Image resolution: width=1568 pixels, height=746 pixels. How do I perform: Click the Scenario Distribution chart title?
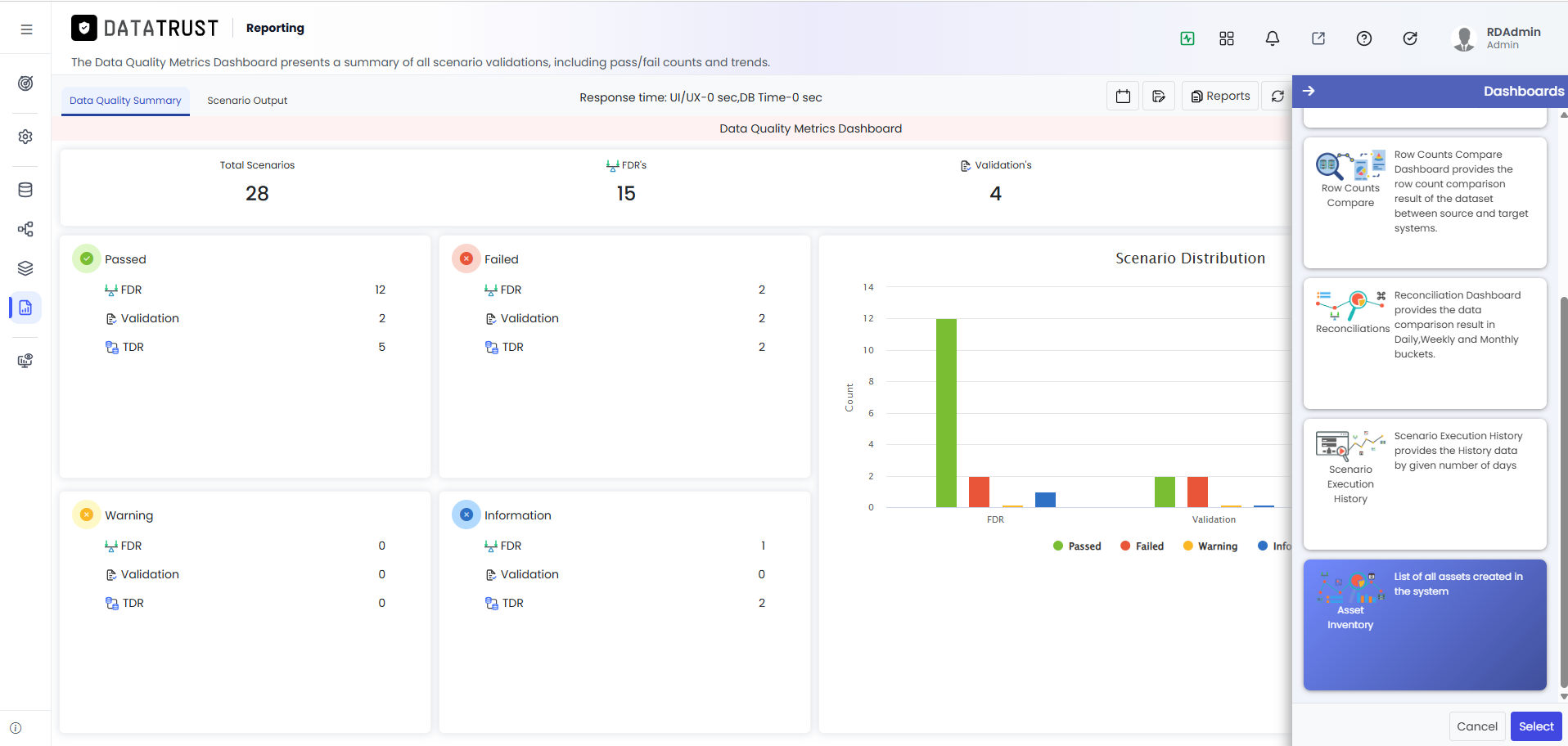click(x=1190, y=258)
